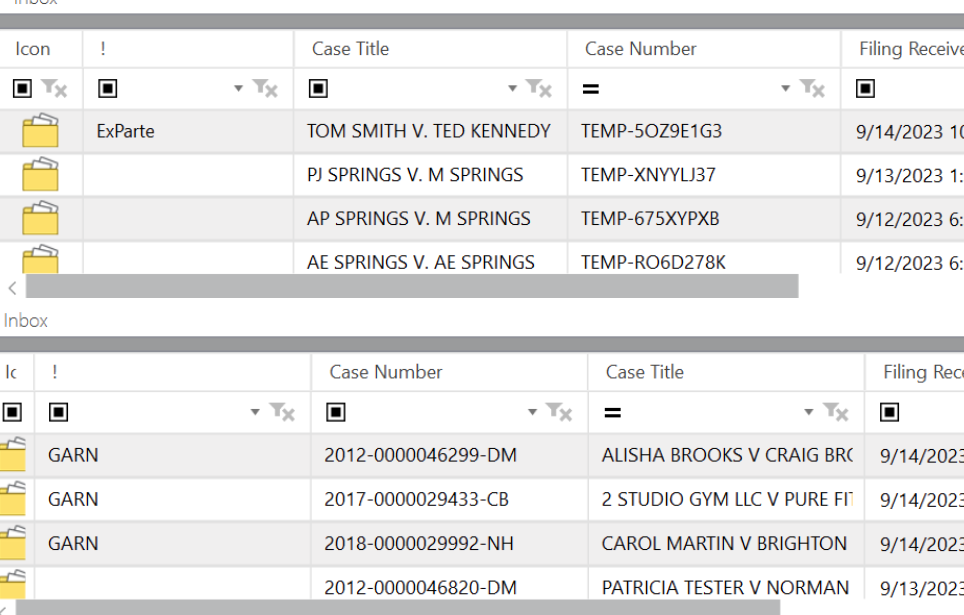
Task: Click folder icon for AP SPRINGS V. M SPRINGS row
Action: [x=40, y=219]
